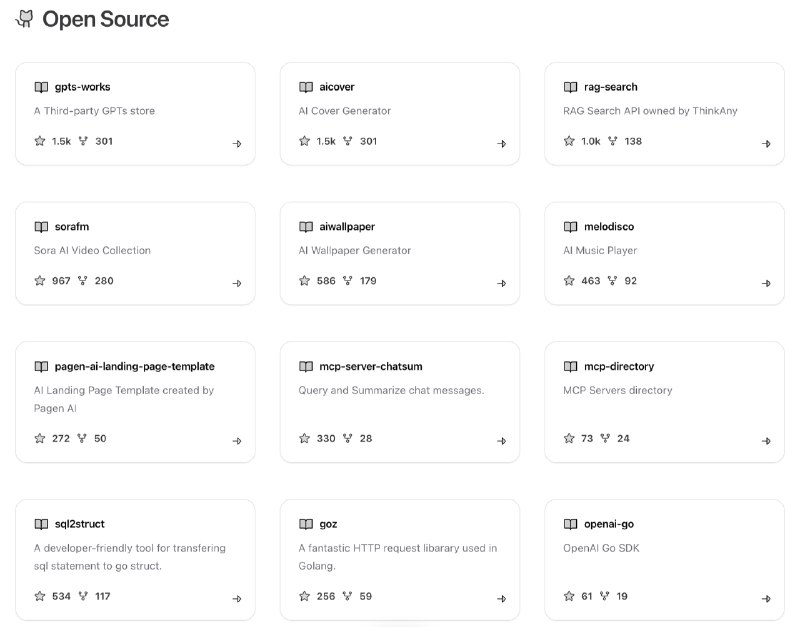Click the "OpenAI Go SDK" description
Image resolution: width=800 pixels, height=627 pixels.
[x=601, y=548]
